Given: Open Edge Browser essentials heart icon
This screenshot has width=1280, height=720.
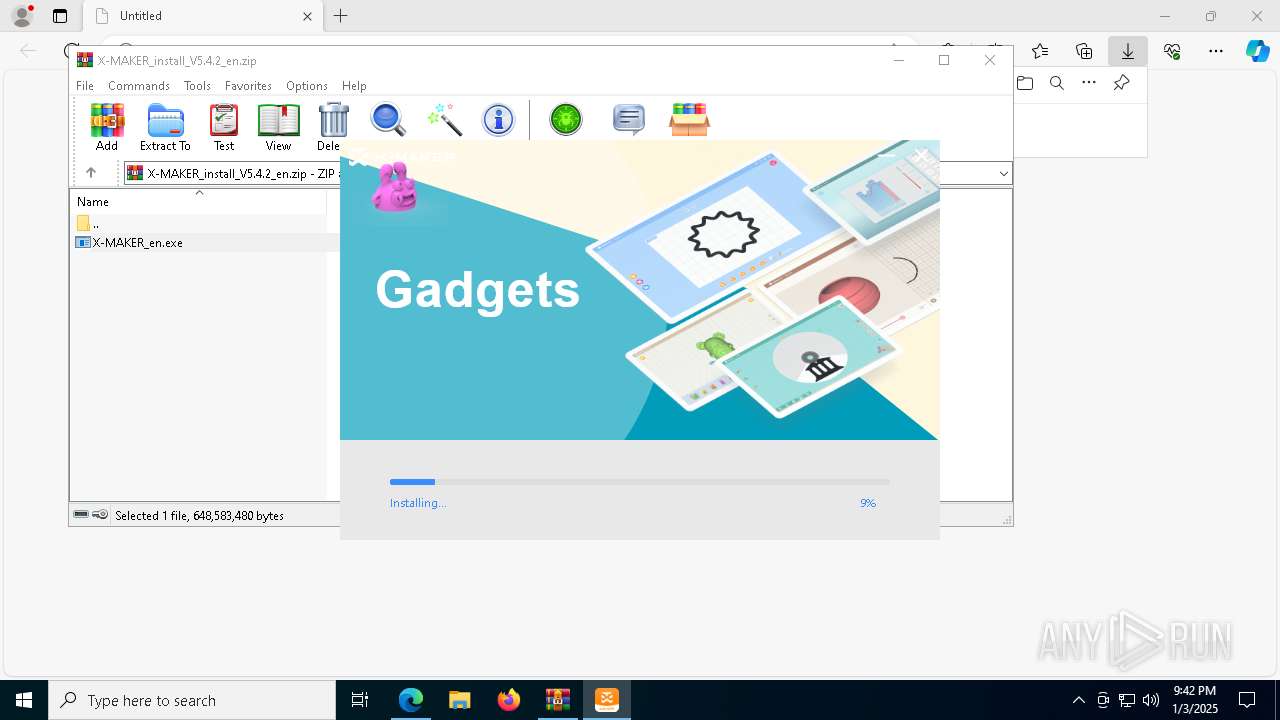Looking at the screenshot, I should point(1172,51).
